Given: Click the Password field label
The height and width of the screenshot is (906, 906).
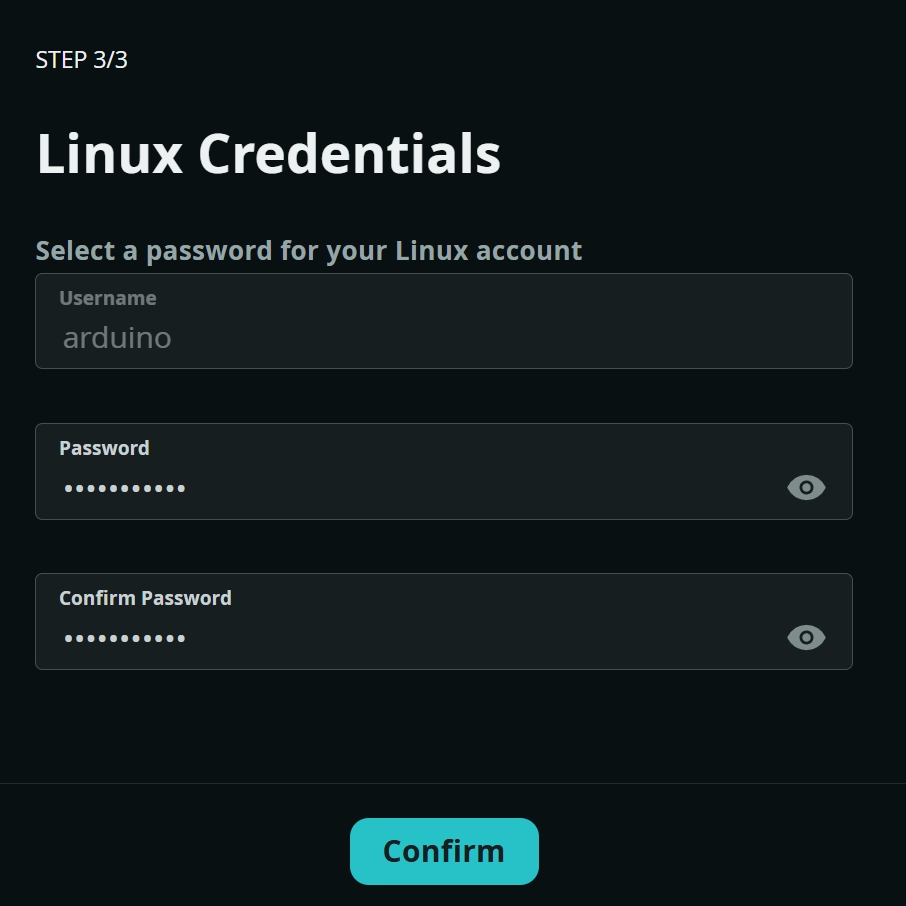Looking at the screenshot, I should coord(104,448).
